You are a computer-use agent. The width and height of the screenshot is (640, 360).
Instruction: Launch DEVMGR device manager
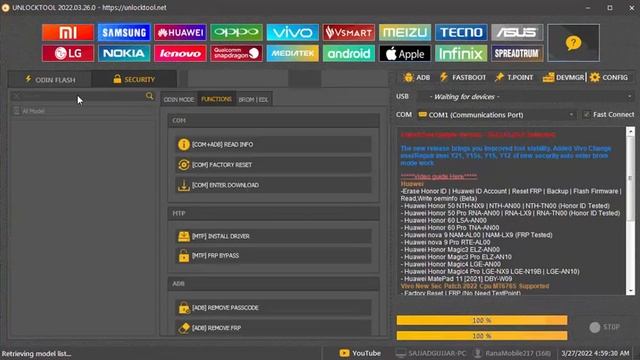coord(563,77)
